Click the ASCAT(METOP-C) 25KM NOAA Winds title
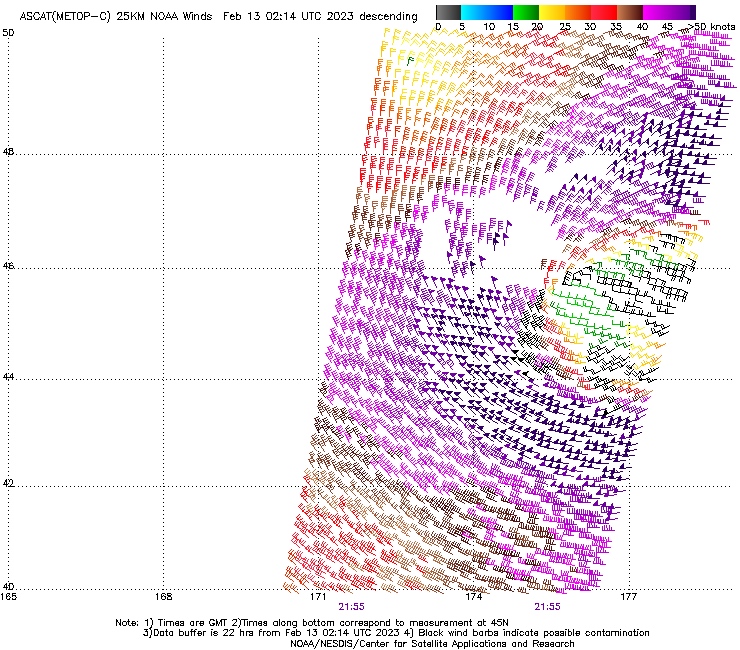 (x=116, y=17)
